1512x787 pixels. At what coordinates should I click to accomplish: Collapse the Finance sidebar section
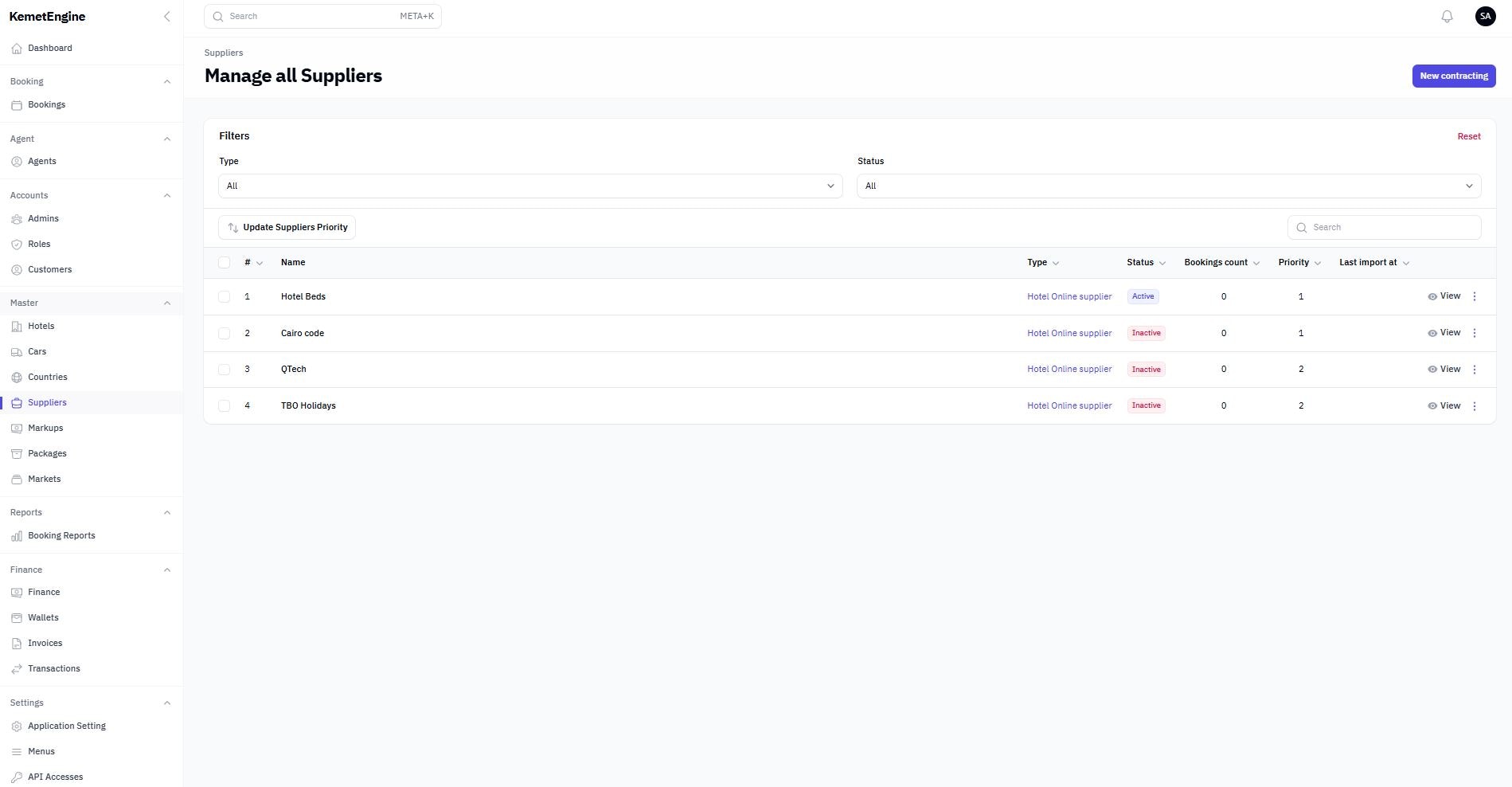pyautogui.click(x=166, y=570)
